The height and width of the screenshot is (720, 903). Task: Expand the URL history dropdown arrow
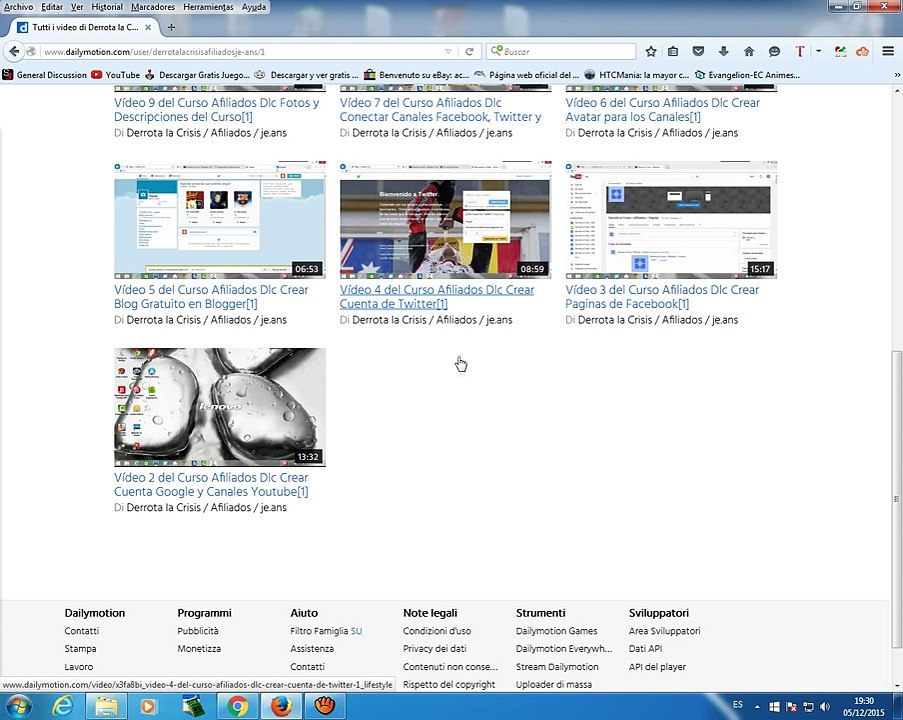click(448, 51)
